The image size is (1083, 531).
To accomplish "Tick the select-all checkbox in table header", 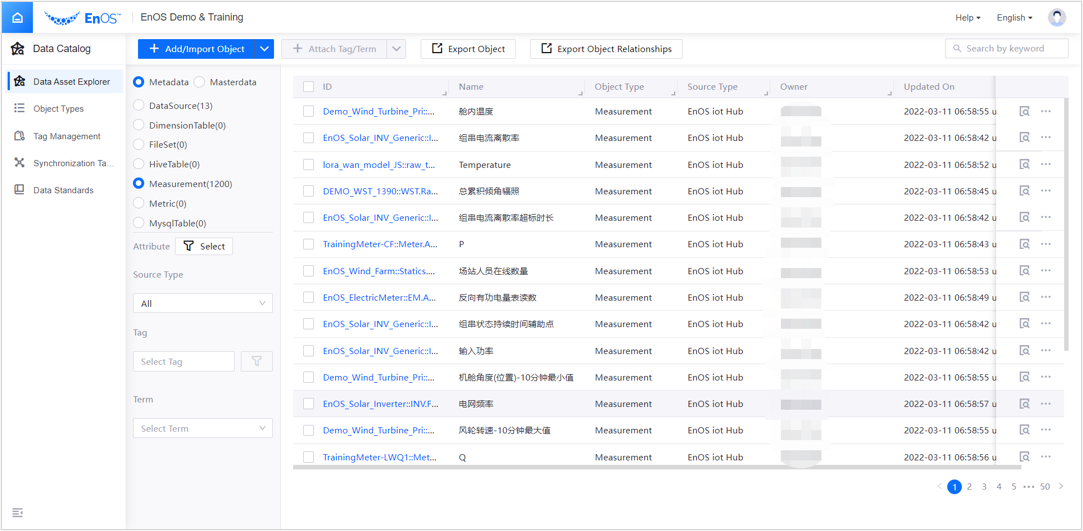I will coord(308,87).
